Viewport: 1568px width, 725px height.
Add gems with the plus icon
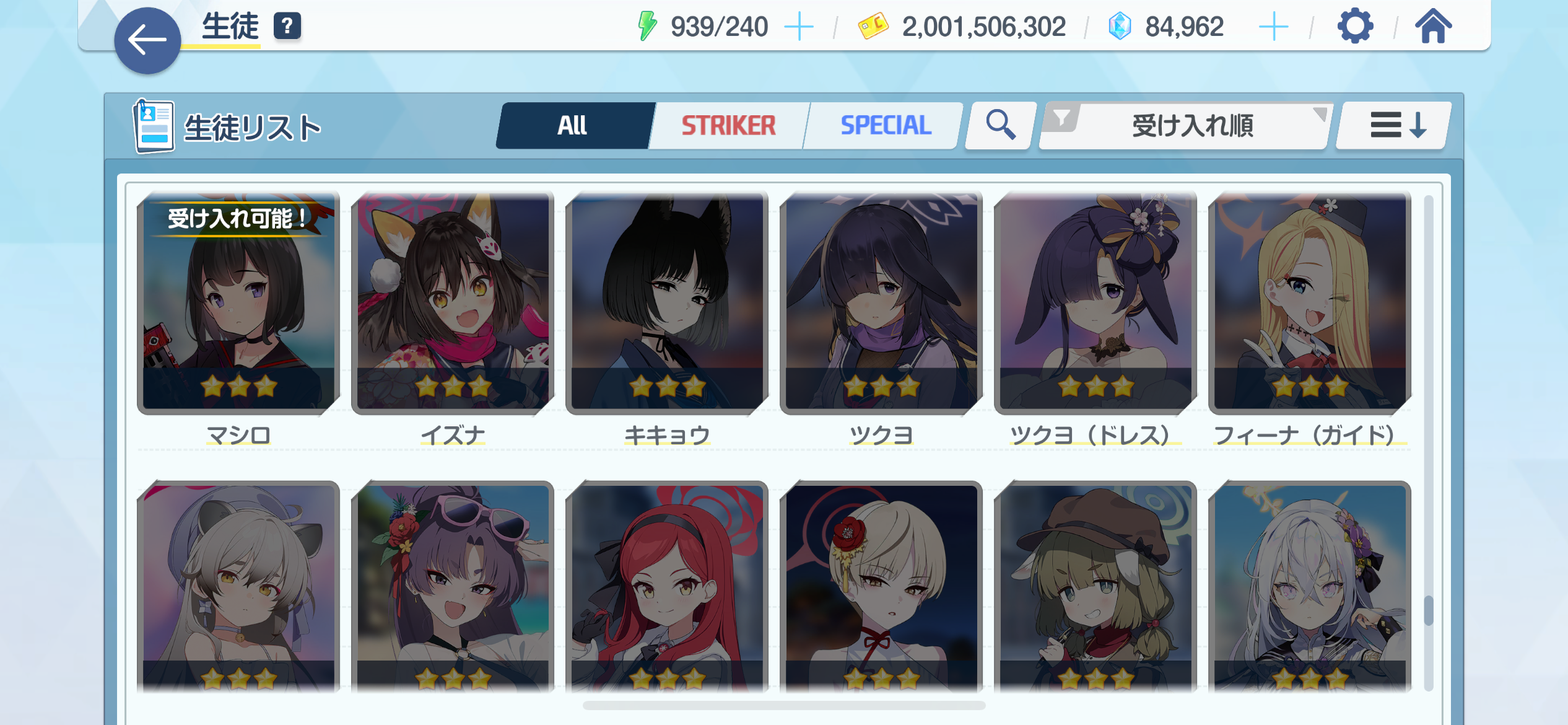pyautogui.click(x=1274, y=27)
